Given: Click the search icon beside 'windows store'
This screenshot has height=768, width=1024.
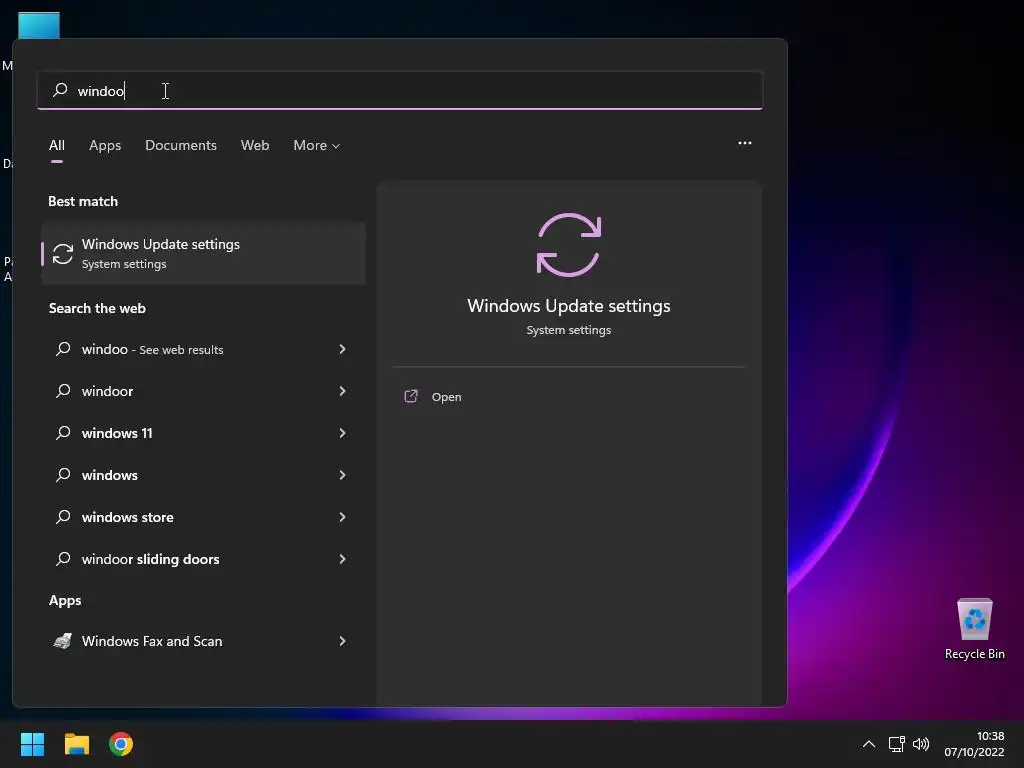Looking at the screenshot, I should point(63,517).
